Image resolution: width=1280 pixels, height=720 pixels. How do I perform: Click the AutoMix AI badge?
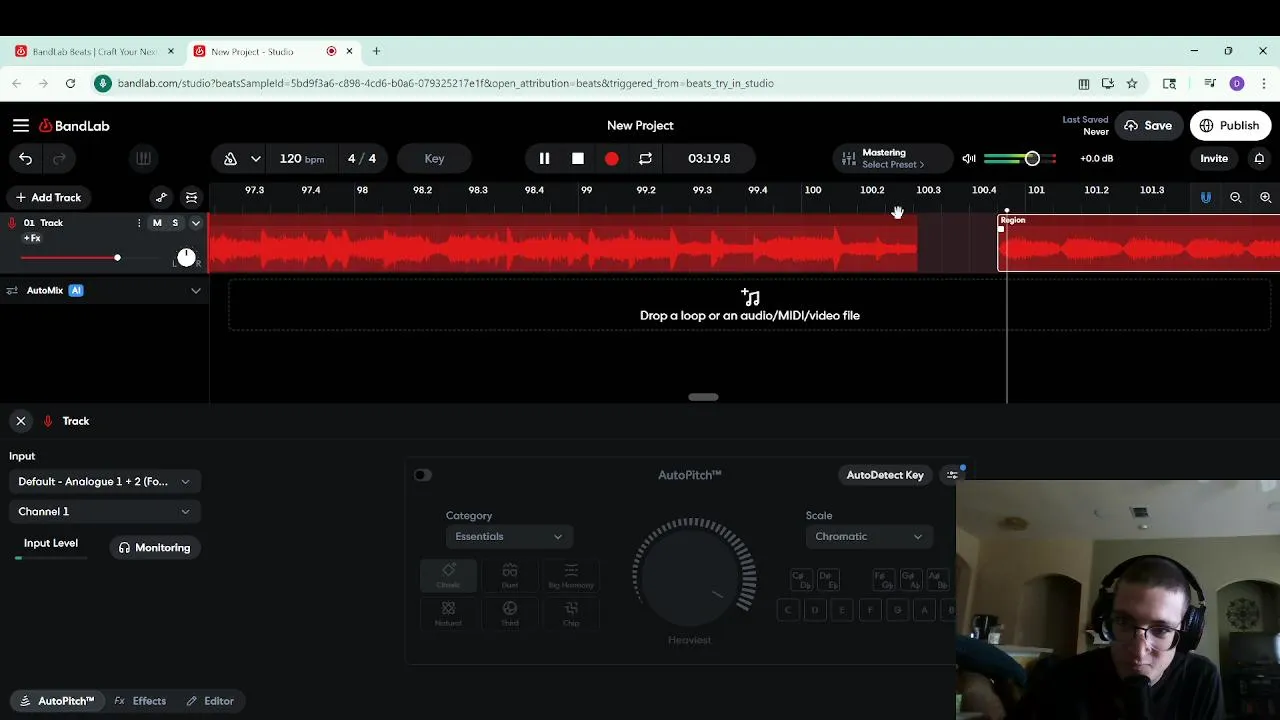point(76,290)
